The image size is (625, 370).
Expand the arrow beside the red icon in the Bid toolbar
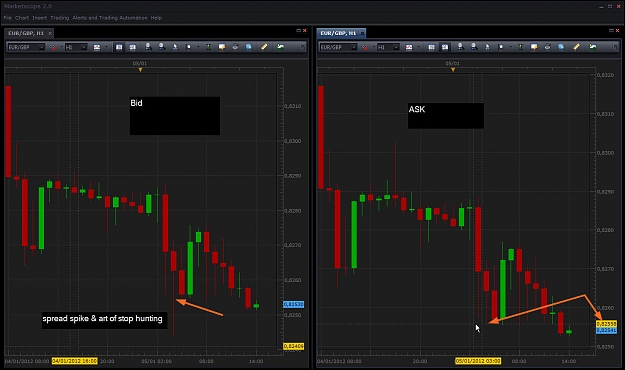[x=62, y=47]
